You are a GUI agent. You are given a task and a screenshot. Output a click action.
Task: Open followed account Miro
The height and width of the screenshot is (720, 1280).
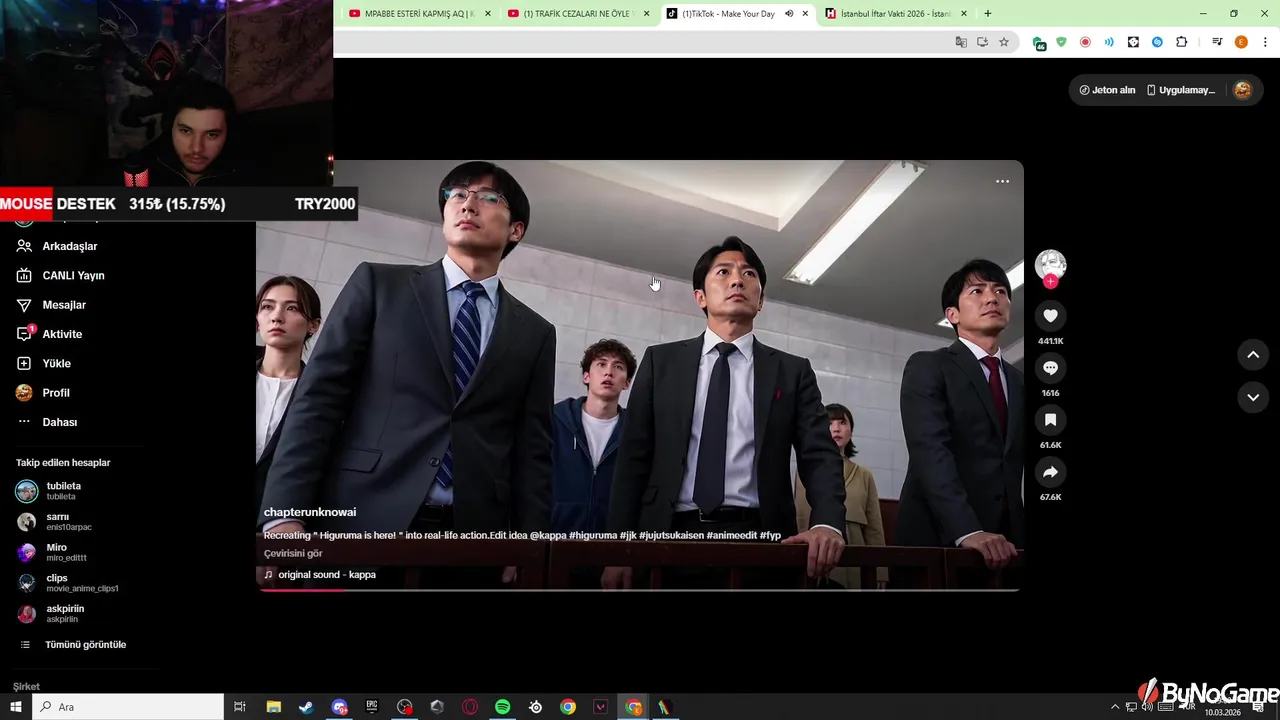pos(66,553)
